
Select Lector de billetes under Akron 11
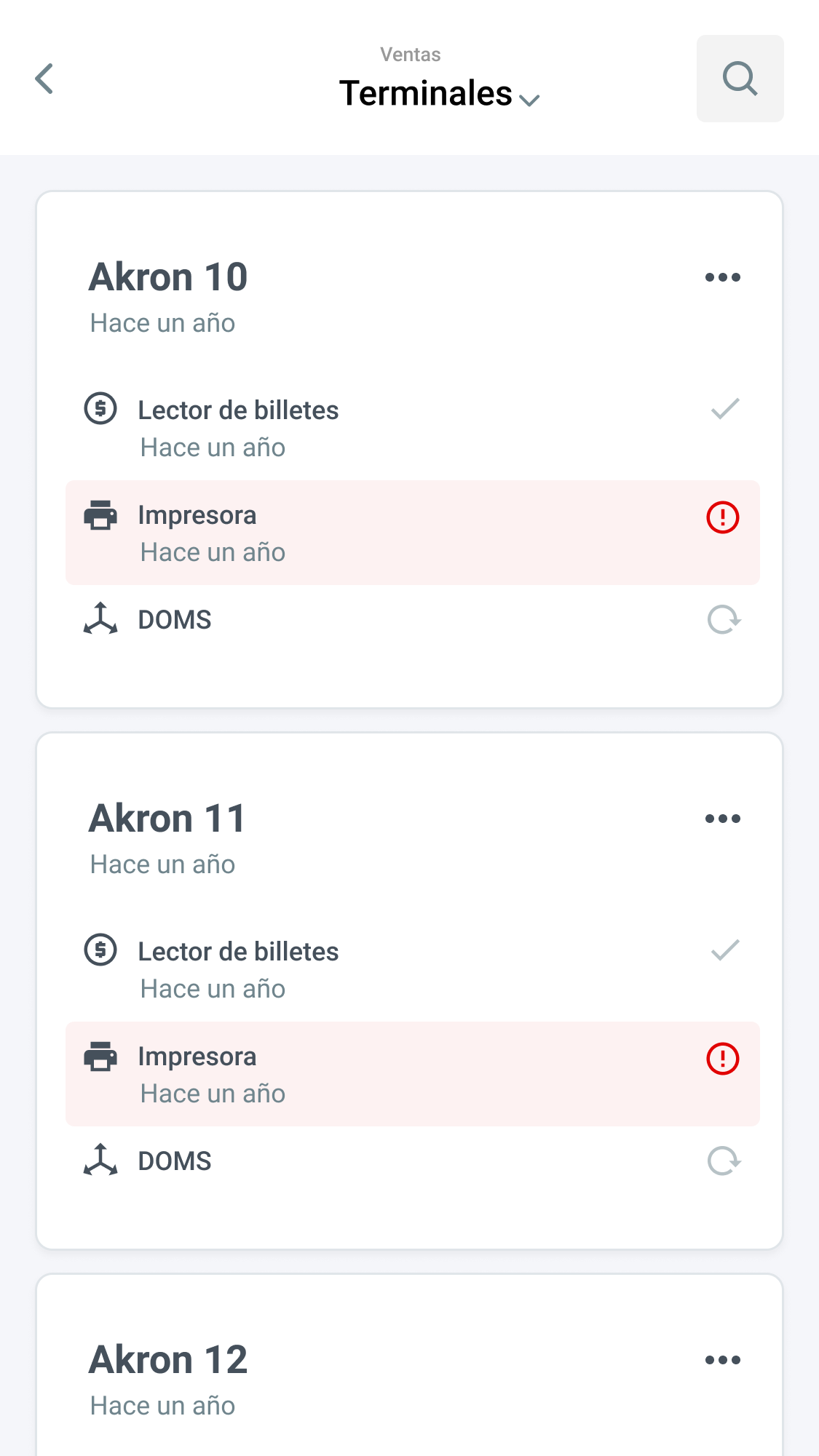(238, 952)
